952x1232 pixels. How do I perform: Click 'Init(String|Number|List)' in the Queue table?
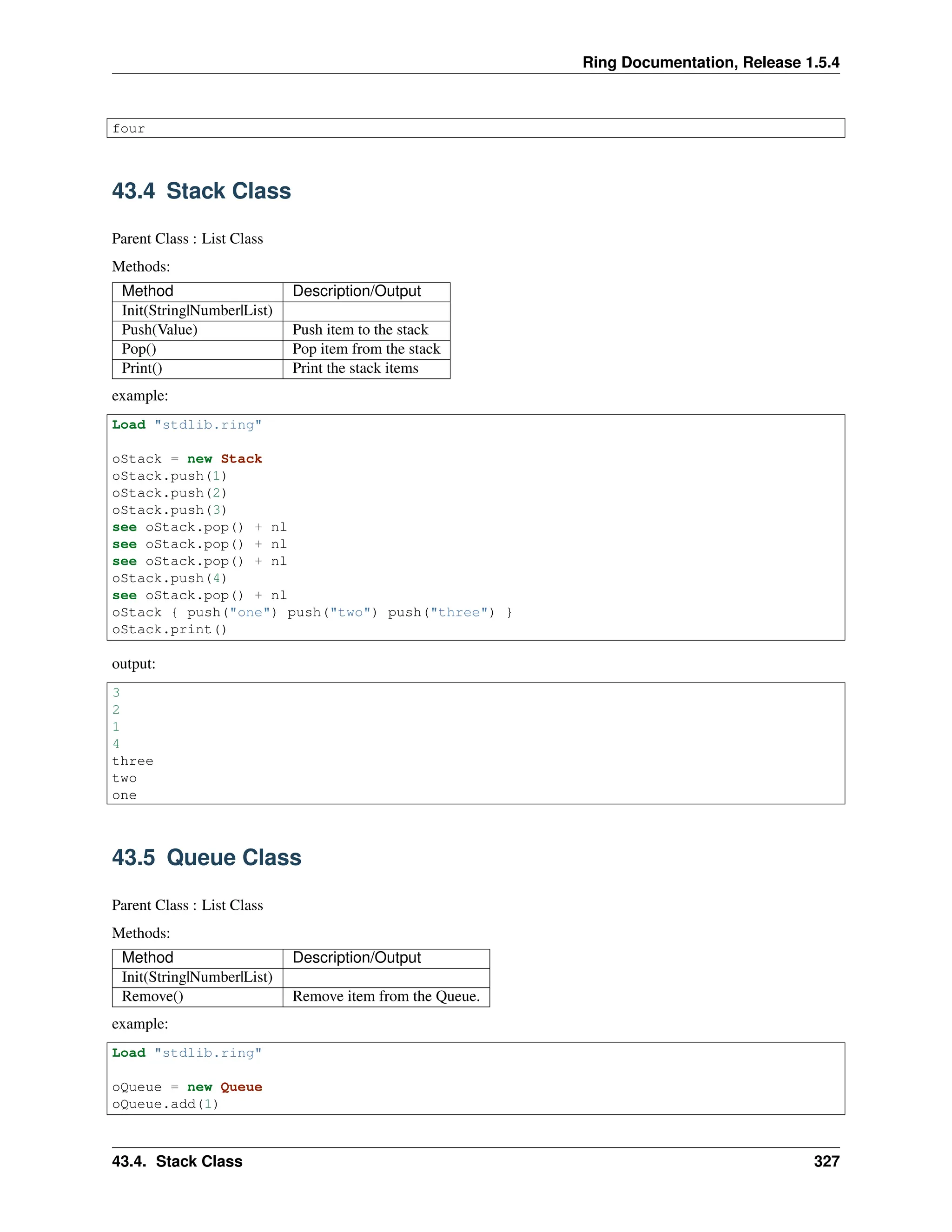coord(198,977)
